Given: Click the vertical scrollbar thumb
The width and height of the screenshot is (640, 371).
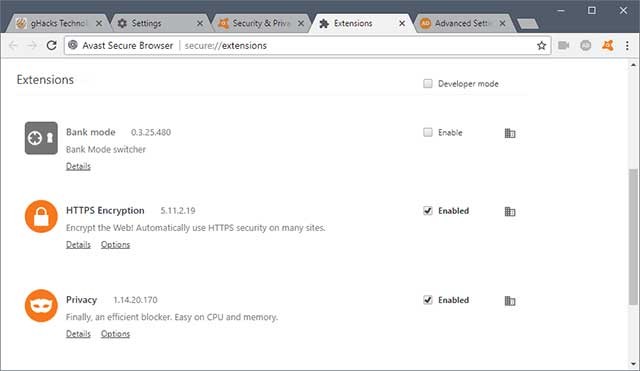Looking at the screenshot, I should [x=633, y=237].
